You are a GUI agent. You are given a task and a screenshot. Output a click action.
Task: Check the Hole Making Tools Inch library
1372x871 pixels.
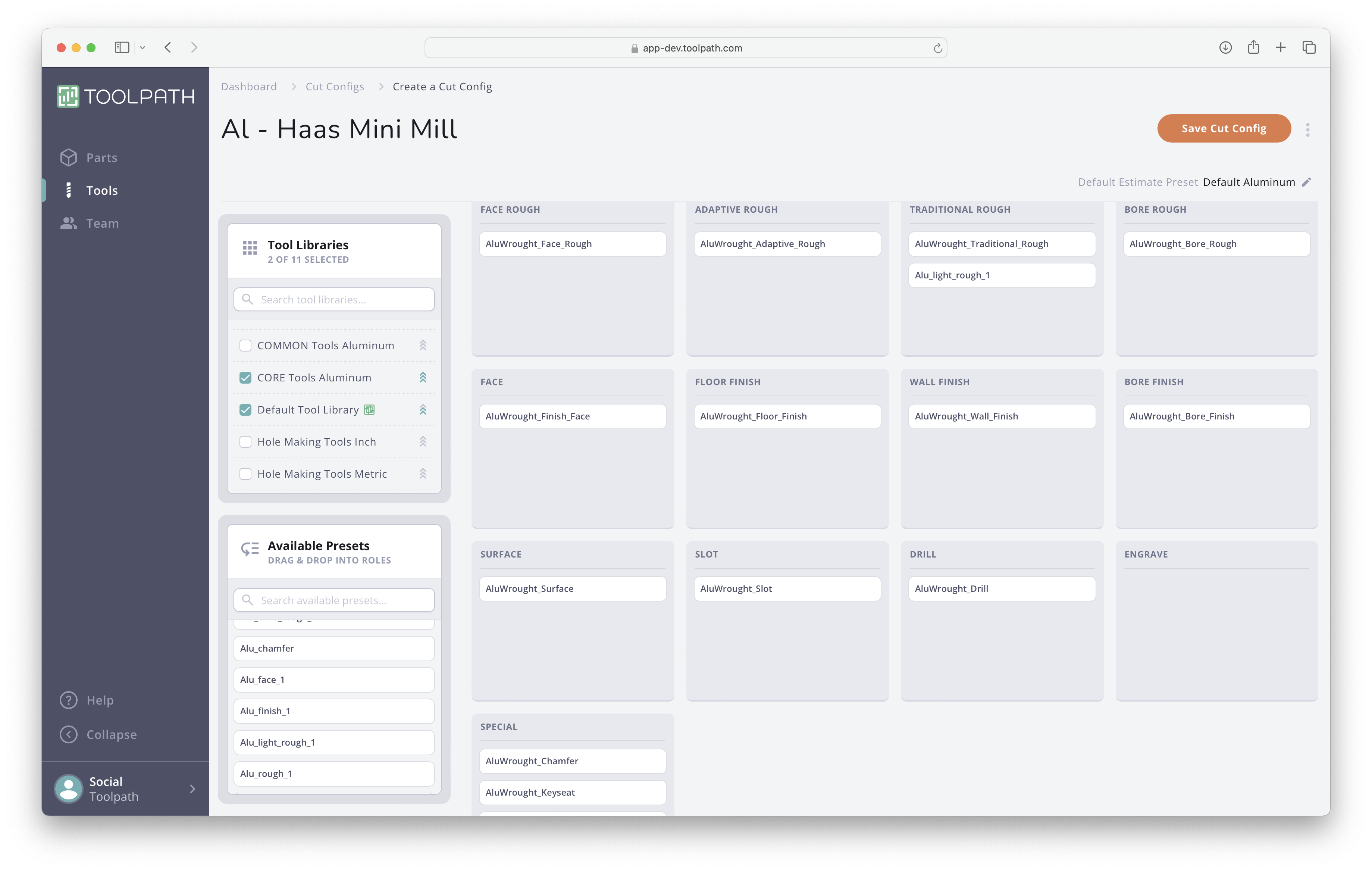245,441
